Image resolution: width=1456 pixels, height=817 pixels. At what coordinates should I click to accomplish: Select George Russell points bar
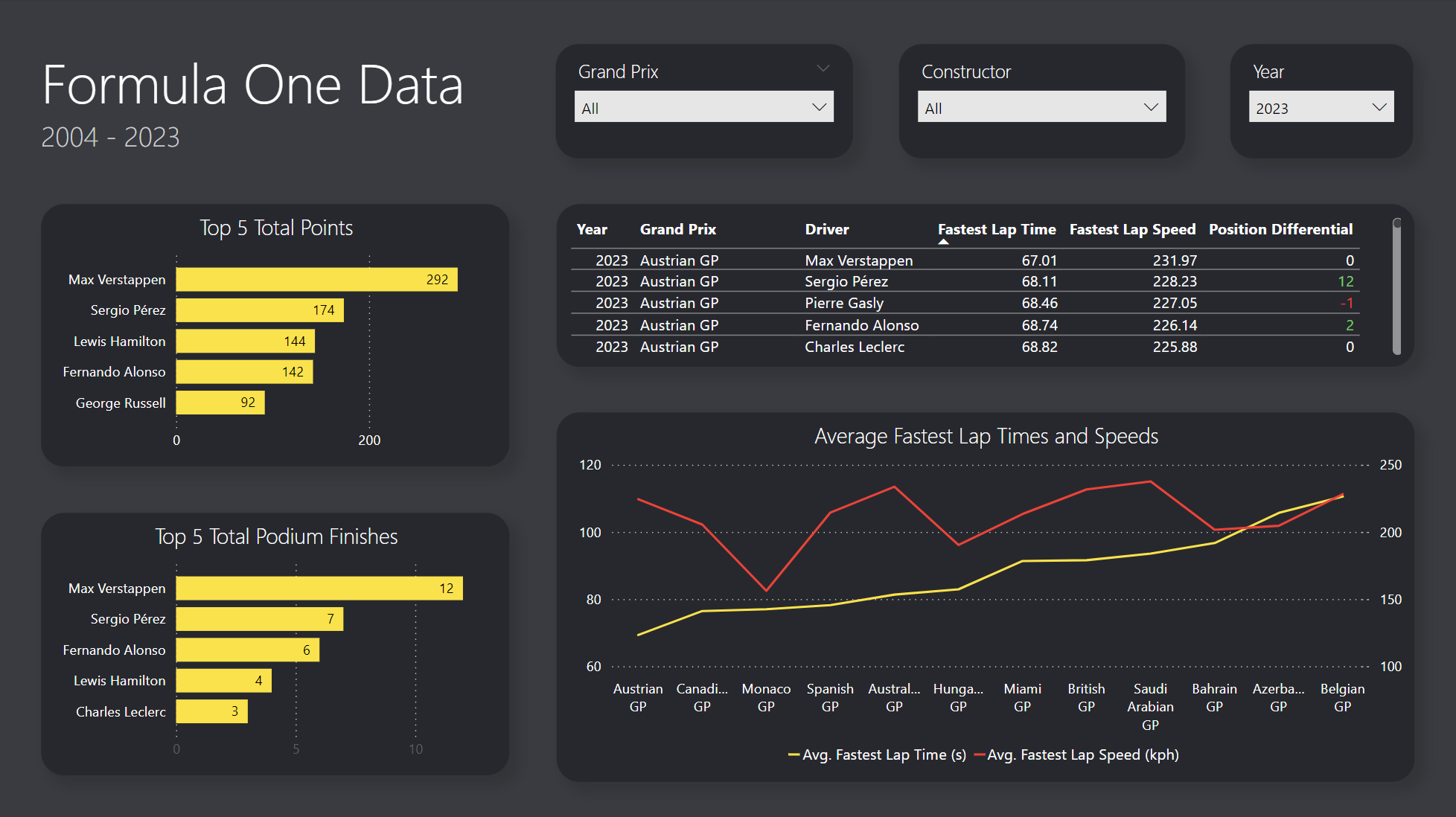[220, 403]
